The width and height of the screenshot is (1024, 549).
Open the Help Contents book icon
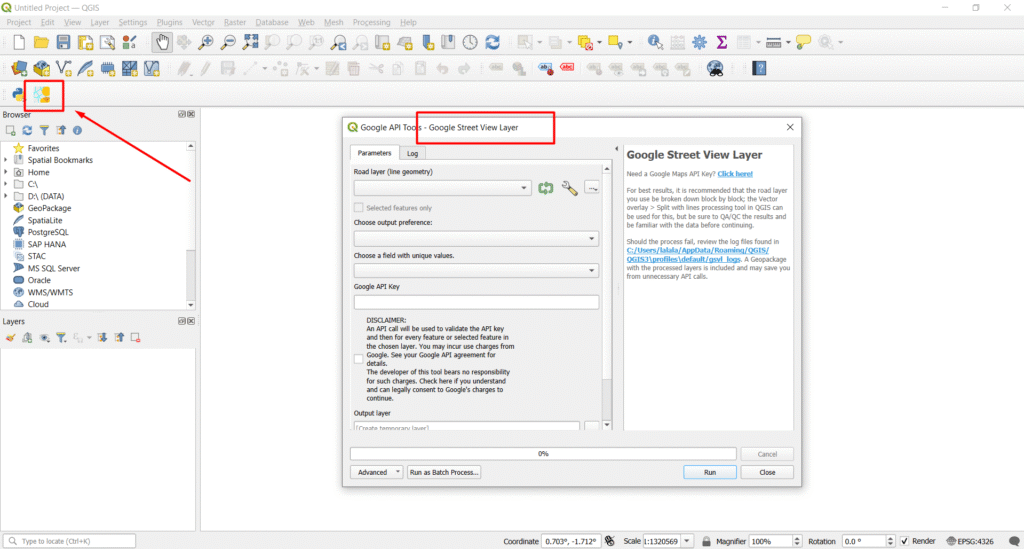click(x=759, y=68)
